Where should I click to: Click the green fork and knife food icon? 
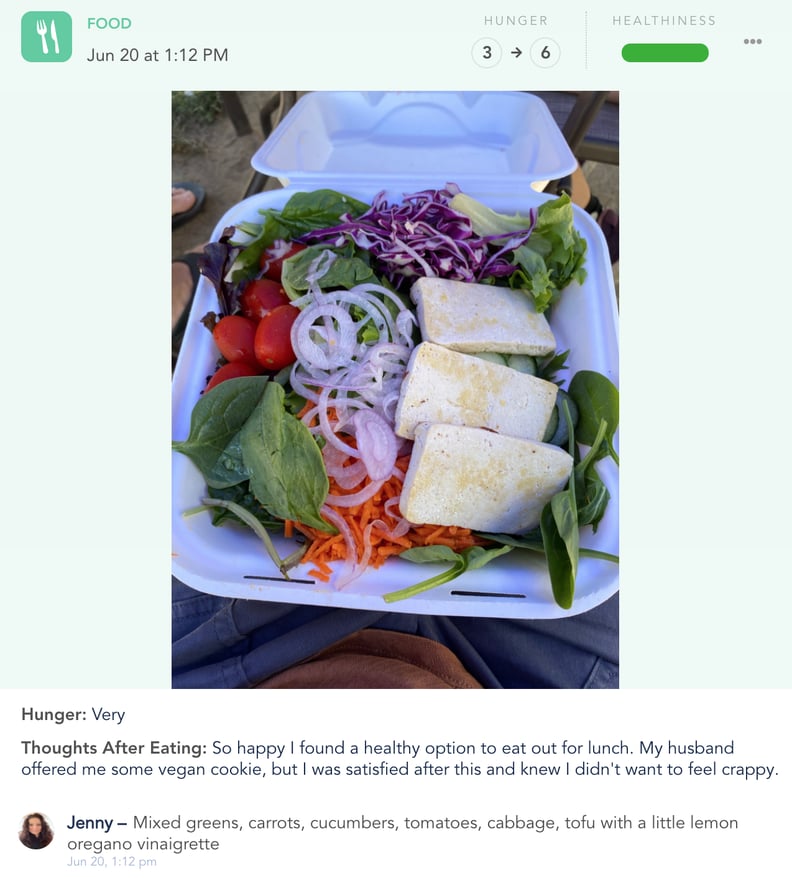point(46,37)
